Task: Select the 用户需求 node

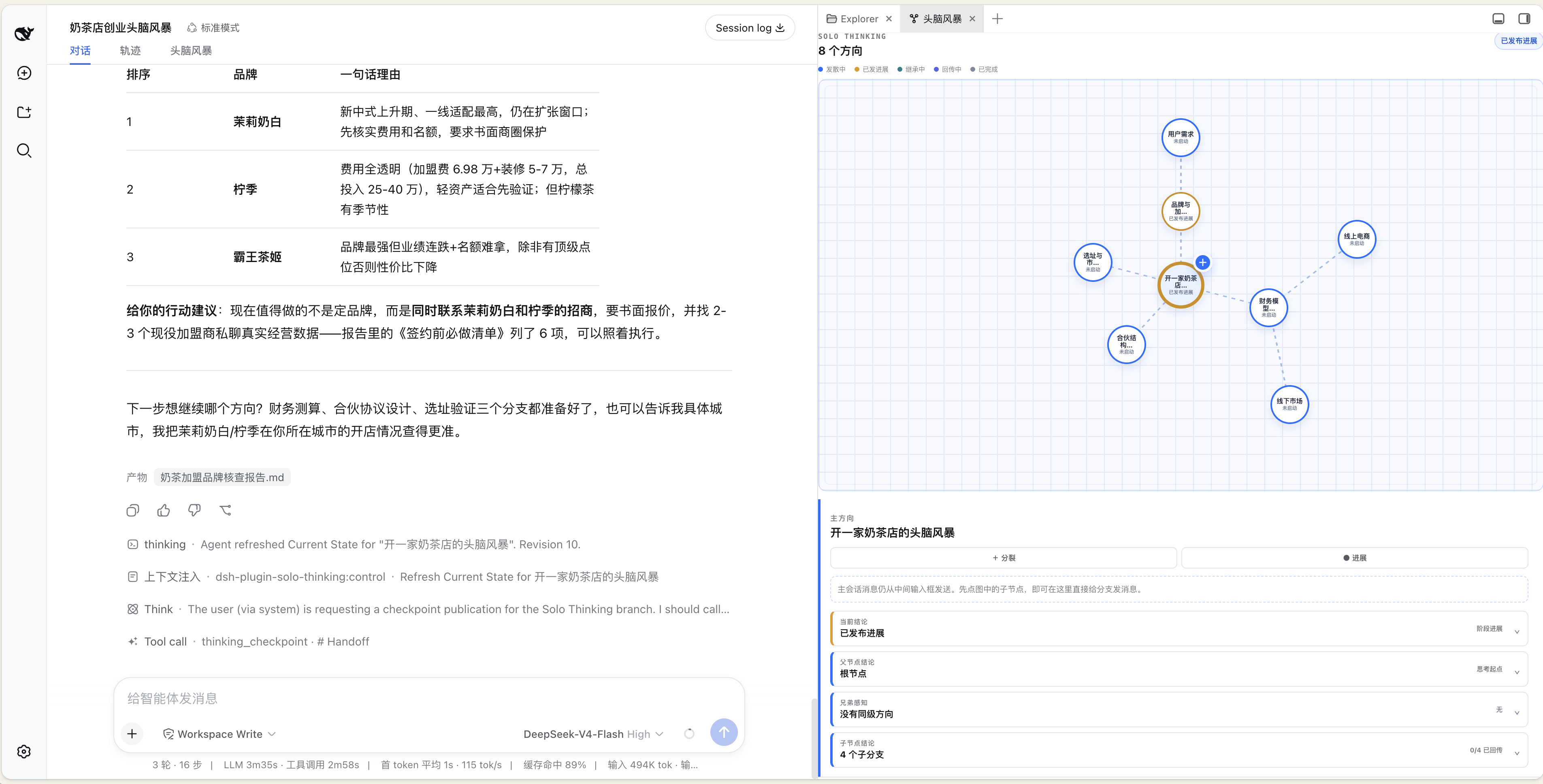Action: click(1181, 138)
